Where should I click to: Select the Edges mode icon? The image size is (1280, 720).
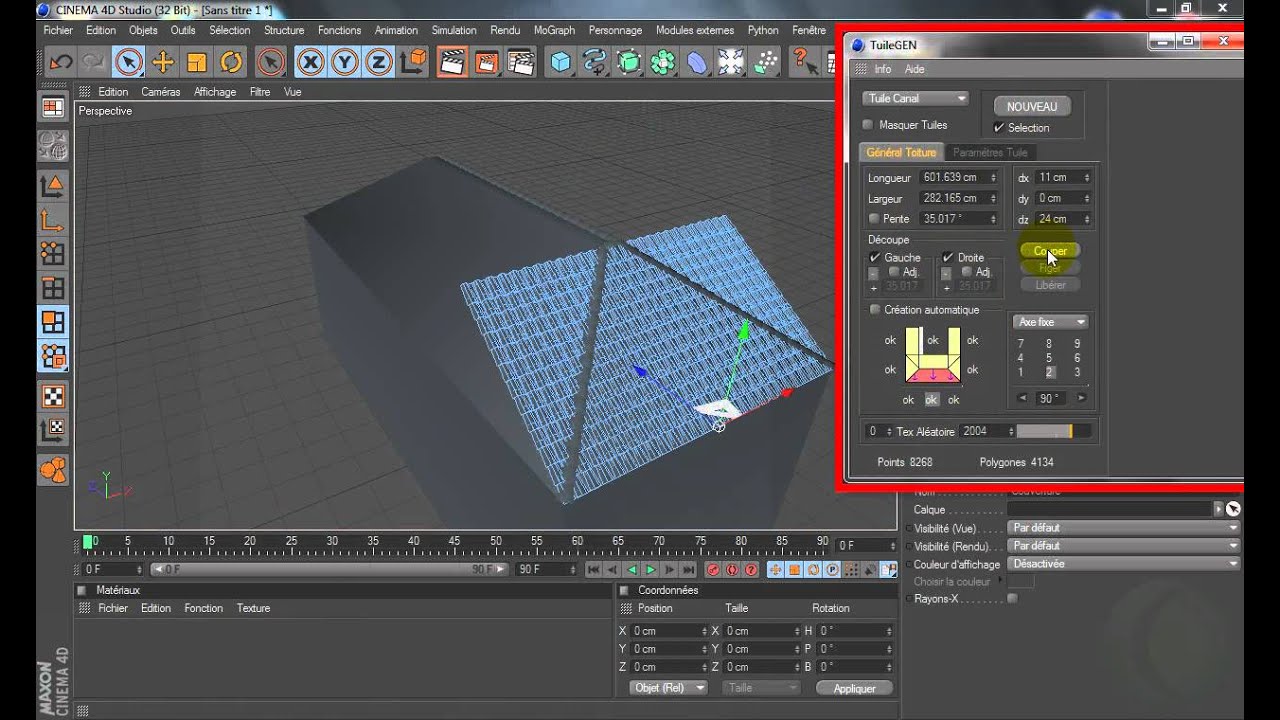[x=53, y=288]
